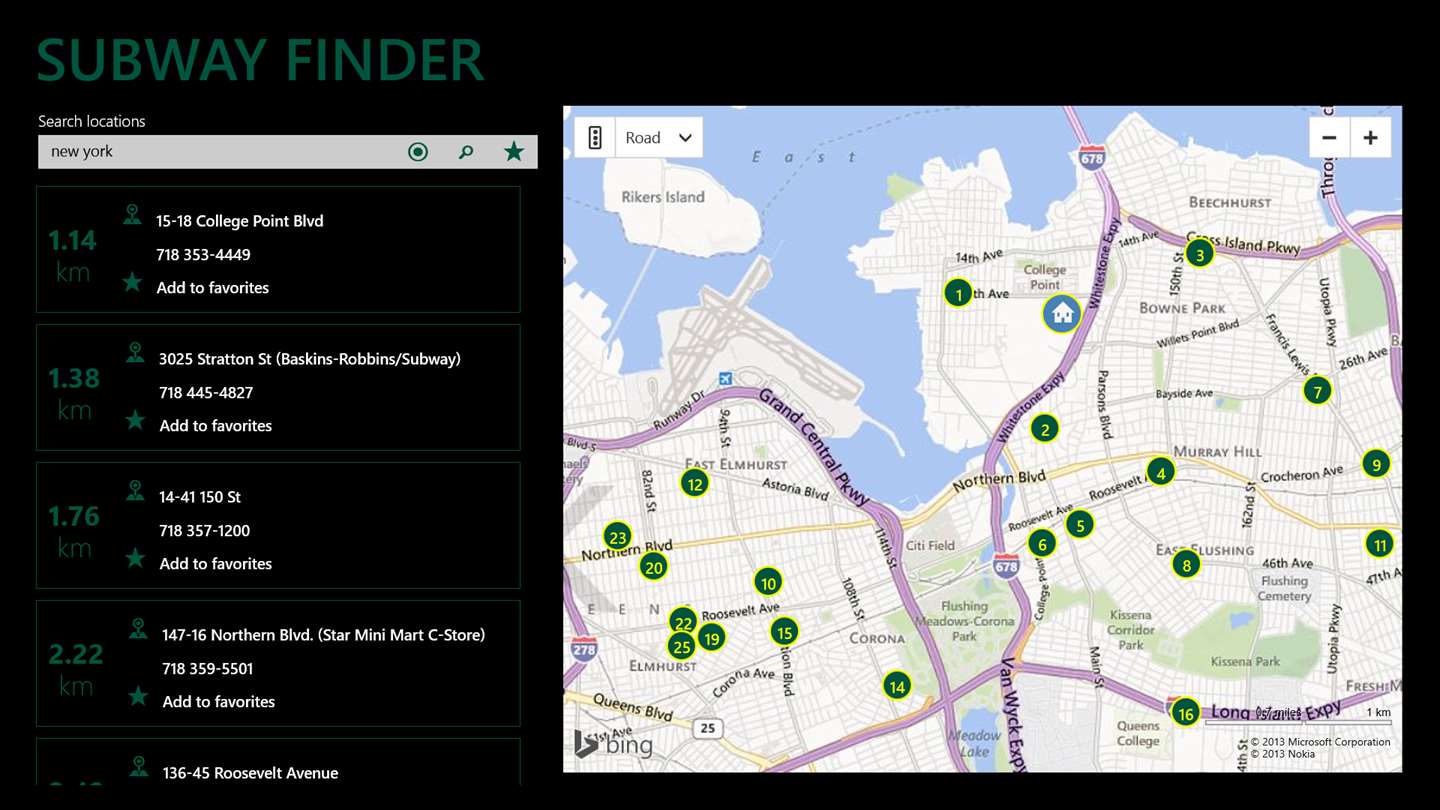Select map pin number 9
1440x810 pixels.
(1377, 463)
